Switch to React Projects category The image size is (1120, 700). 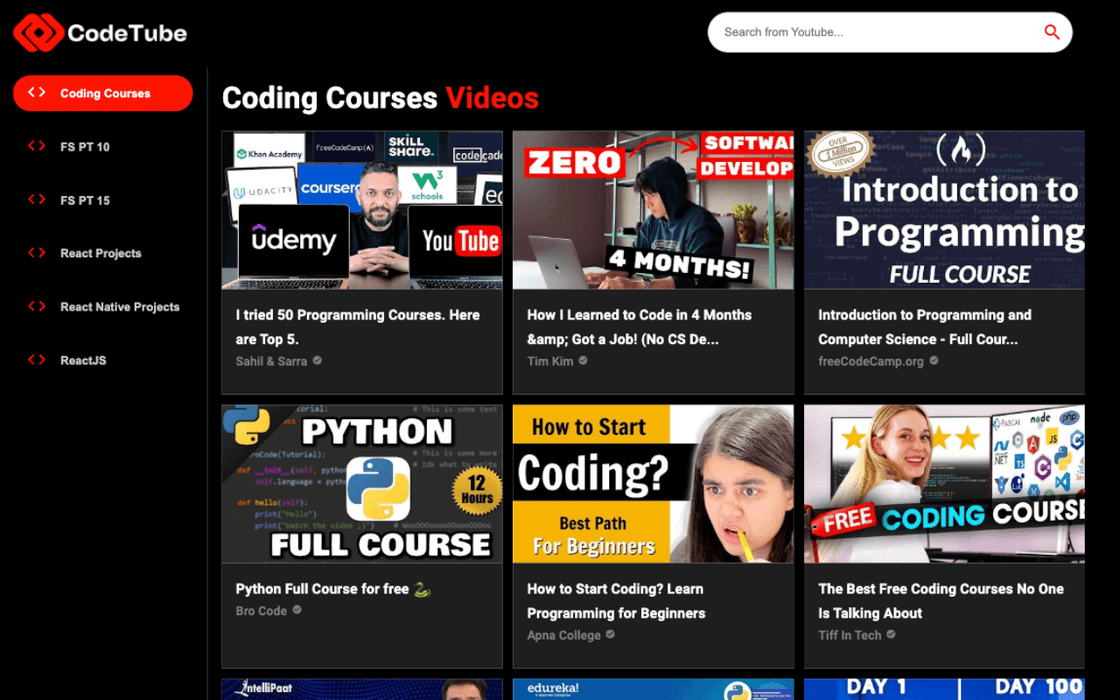103,253
